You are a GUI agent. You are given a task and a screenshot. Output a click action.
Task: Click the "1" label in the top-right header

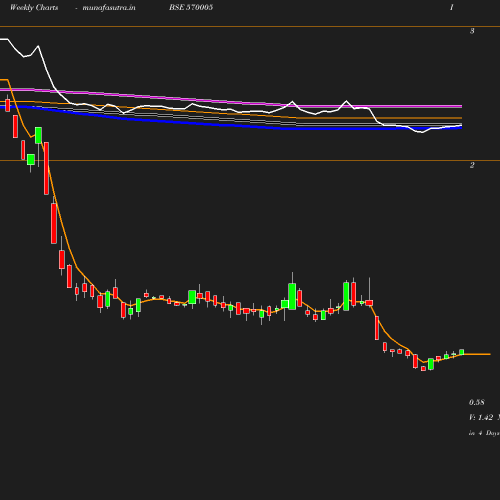point(452,7)
